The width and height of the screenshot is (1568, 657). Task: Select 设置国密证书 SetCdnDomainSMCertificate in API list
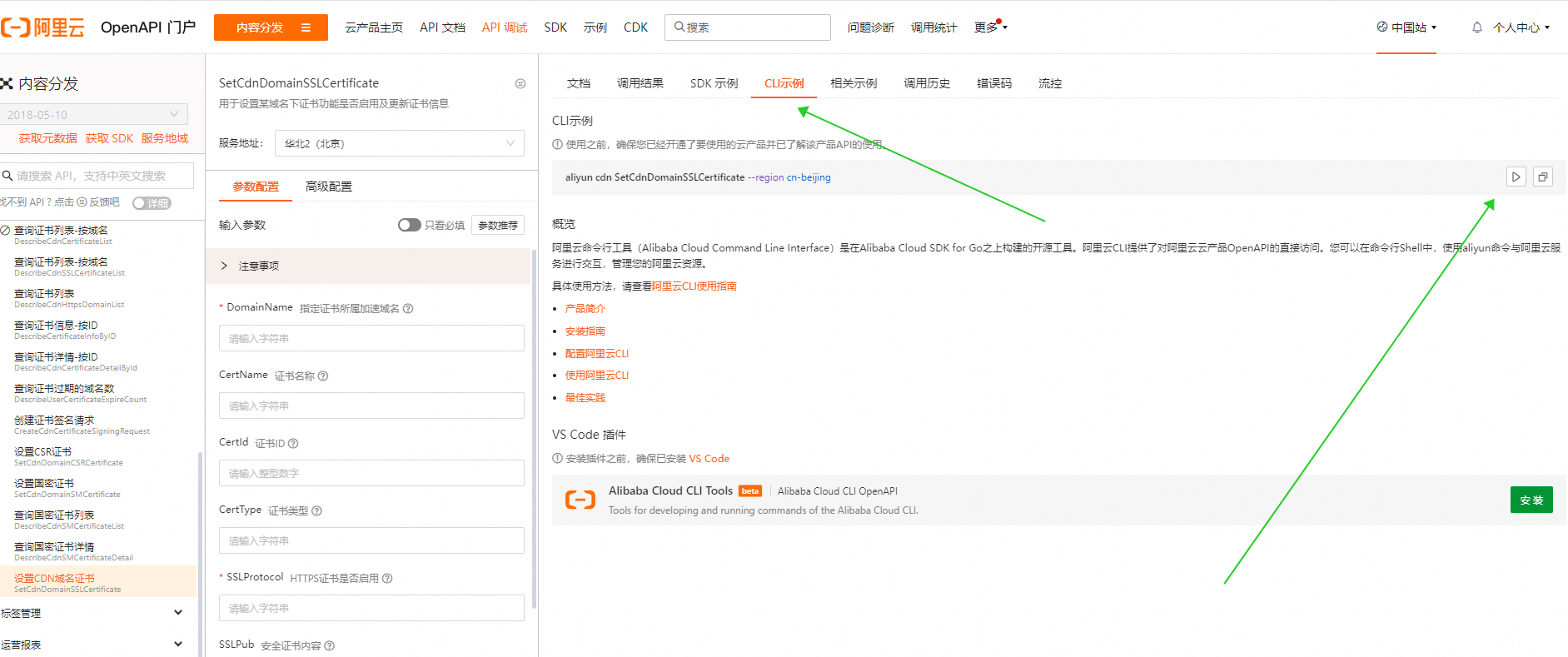click(x=98, y=488)
